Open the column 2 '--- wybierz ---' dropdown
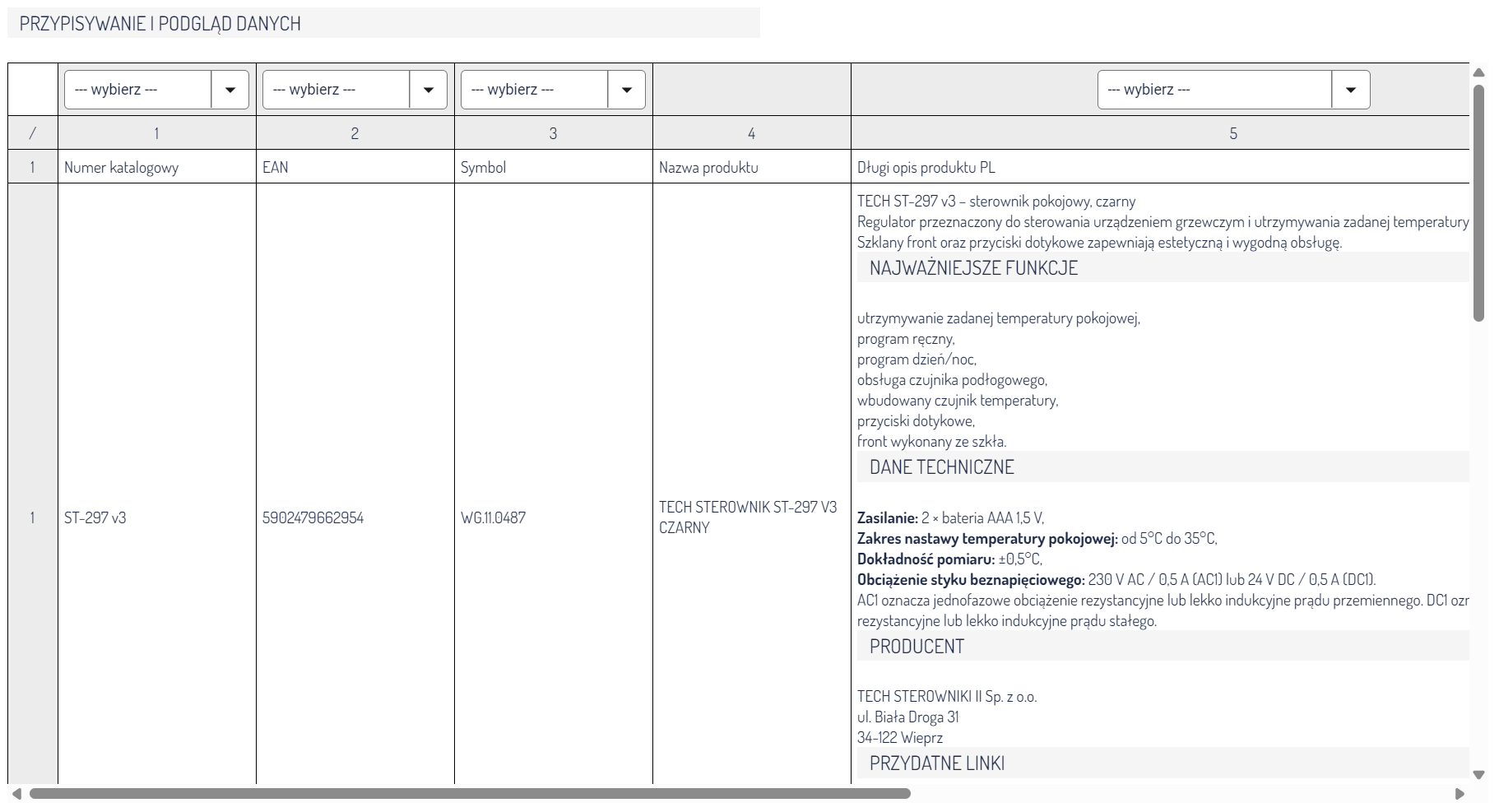This screenshot has width=1499, height=812. click(355, 90)
